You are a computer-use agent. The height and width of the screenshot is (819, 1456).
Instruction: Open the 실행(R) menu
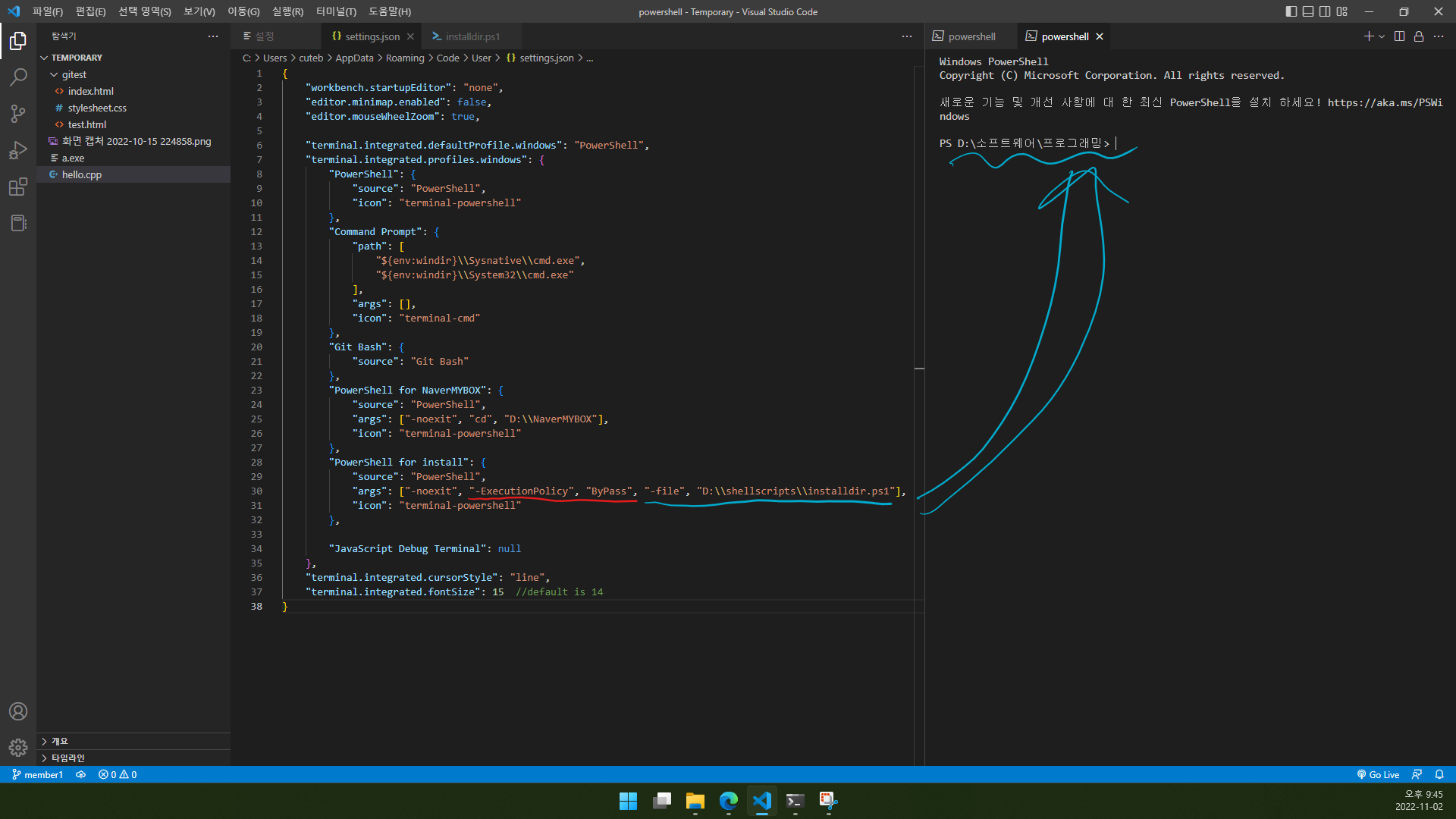(x=287, y=11)
